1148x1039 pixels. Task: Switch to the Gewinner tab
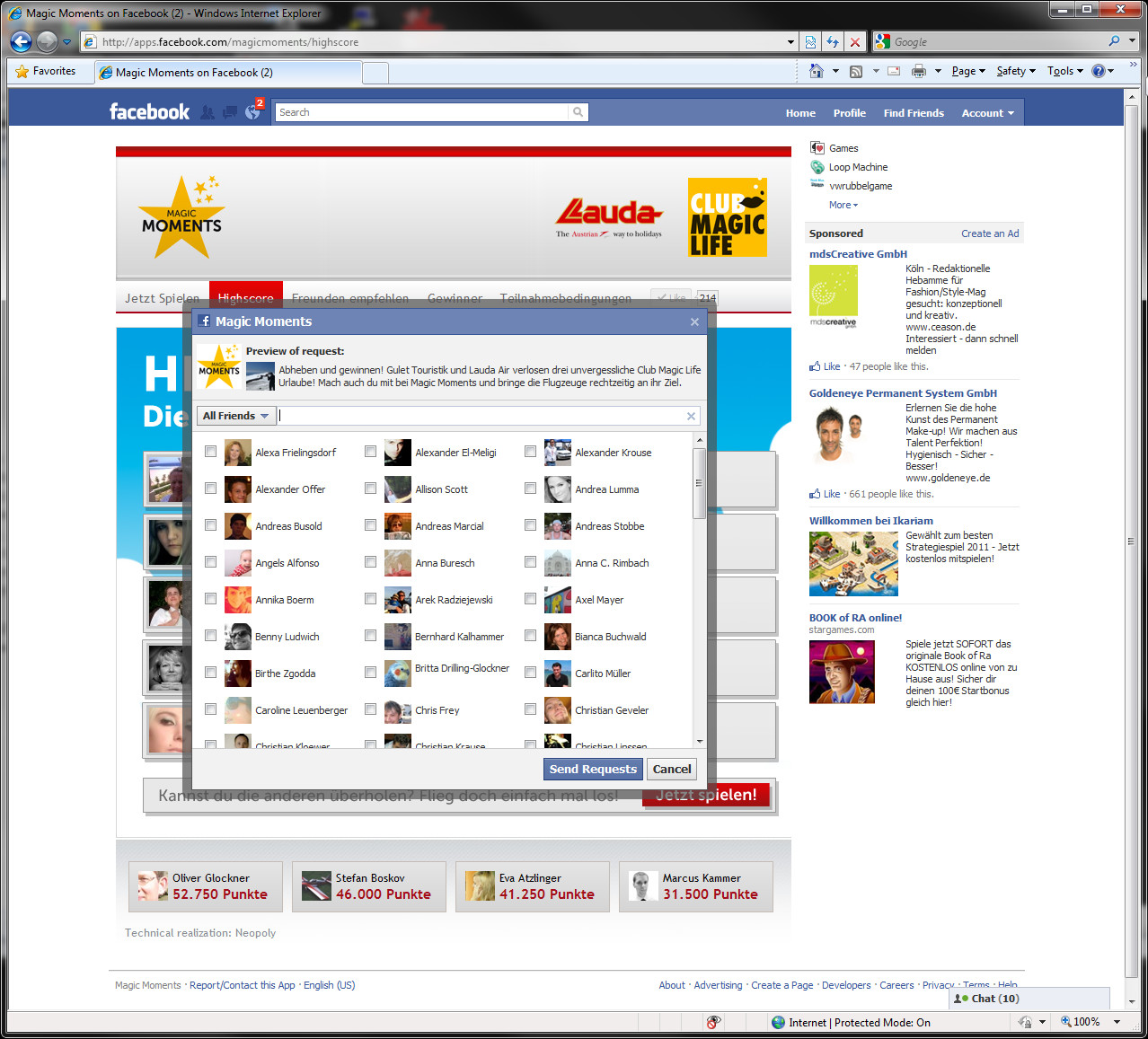(455, 298)
